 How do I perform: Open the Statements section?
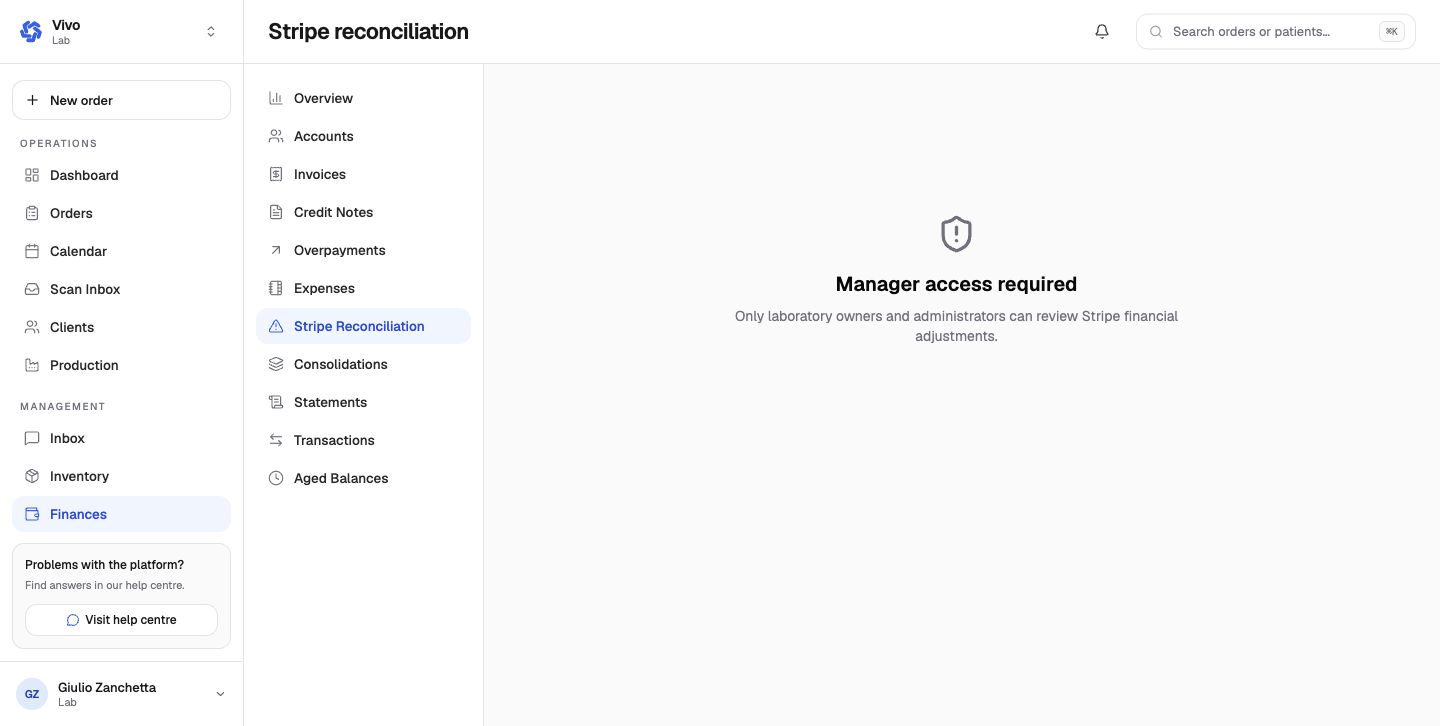[x=363, y=402]
